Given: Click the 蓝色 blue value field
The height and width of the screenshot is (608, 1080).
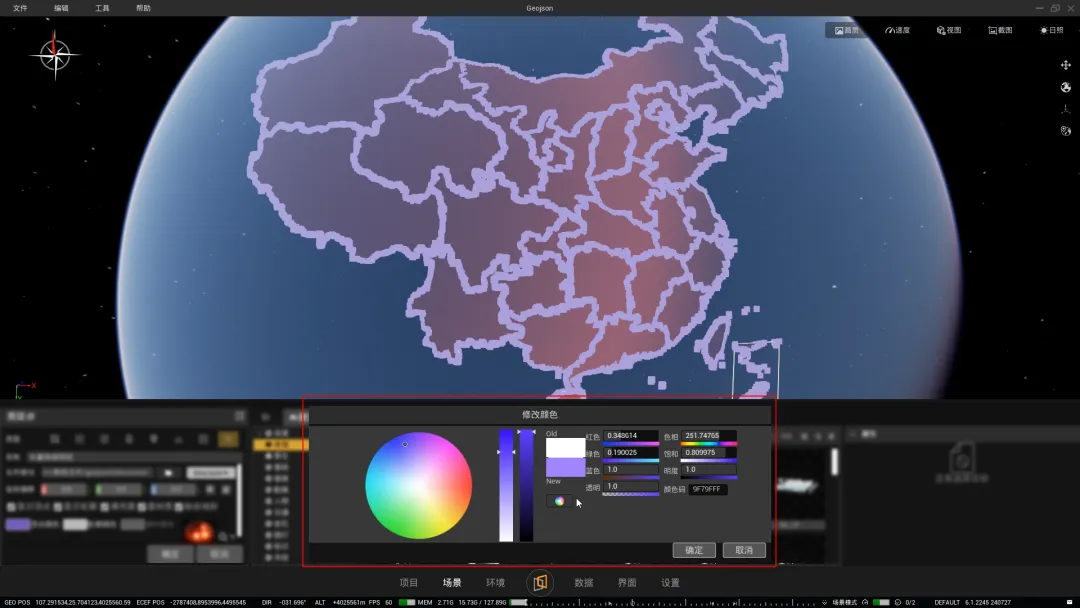Looking at the screenshot, I should pos(631,470).
